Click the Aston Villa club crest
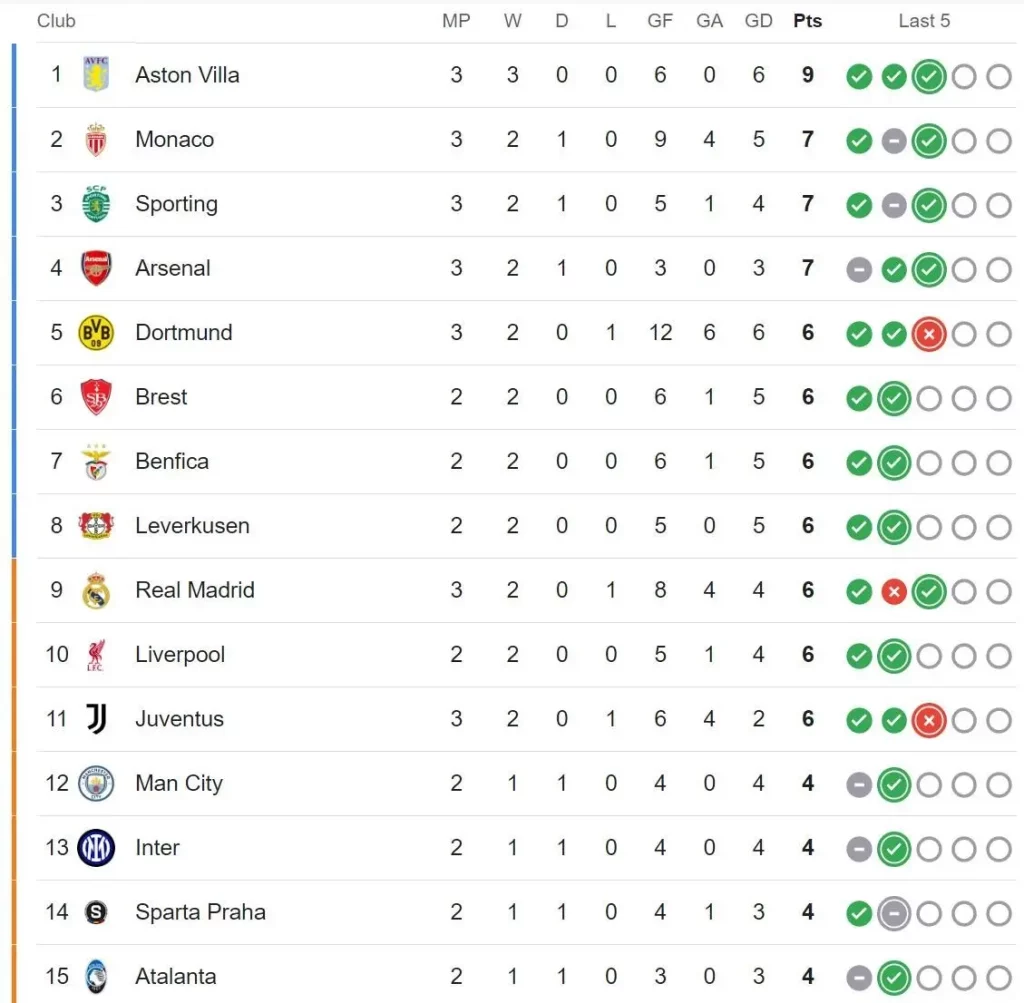Screen dimensions: 1024x1003 [96, 75]
